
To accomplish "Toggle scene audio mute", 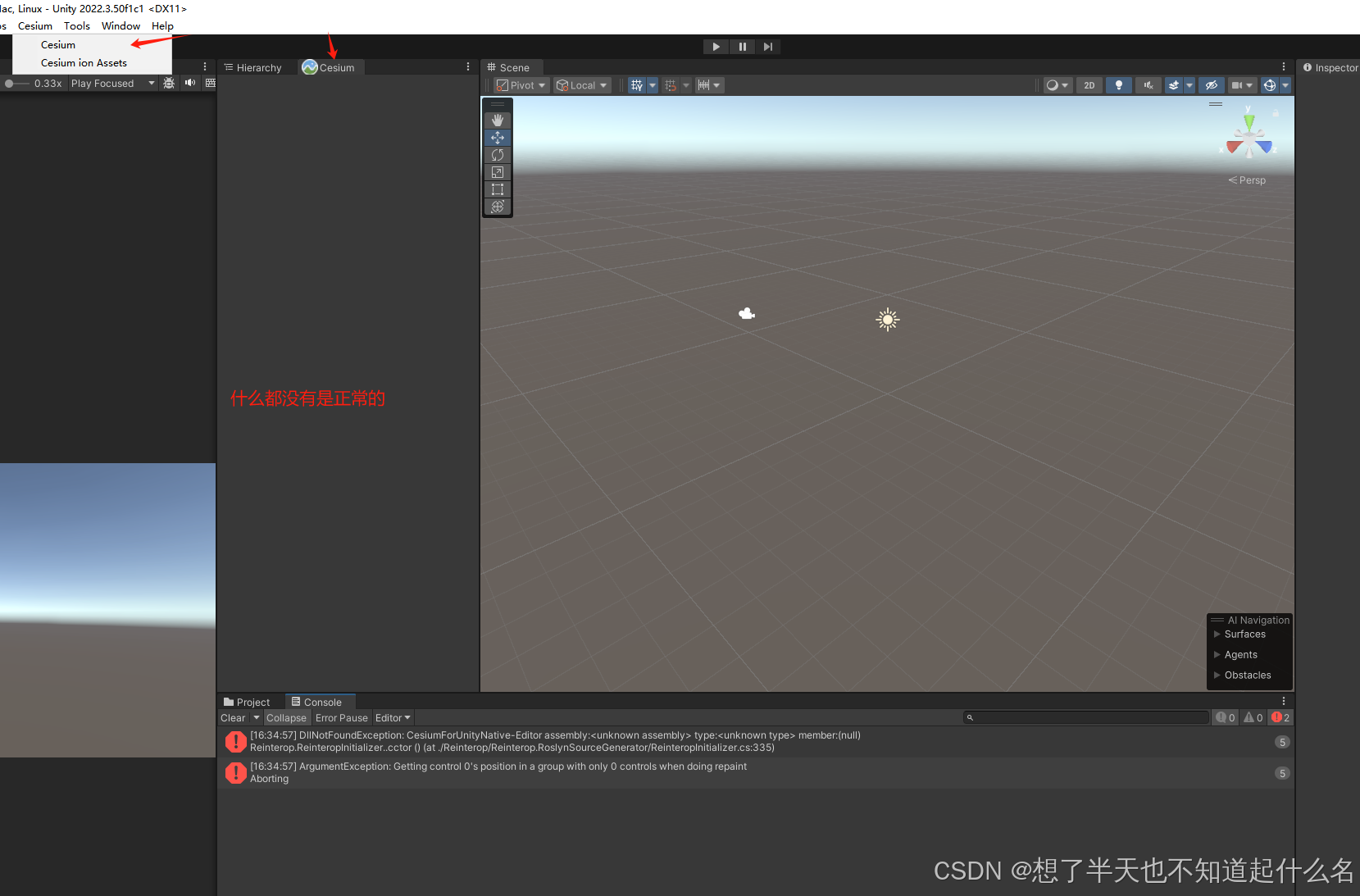I will tap(1148, 85).
